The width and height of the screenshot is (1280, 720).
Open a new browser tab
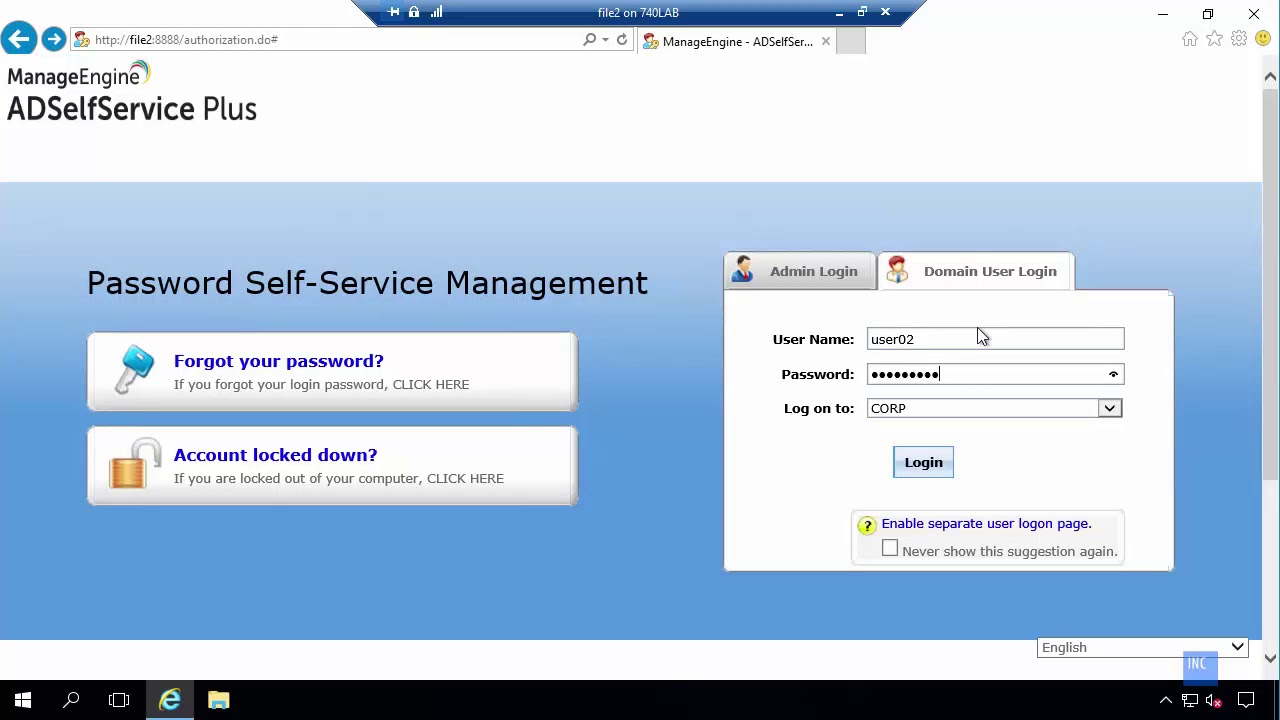[851, 41]
